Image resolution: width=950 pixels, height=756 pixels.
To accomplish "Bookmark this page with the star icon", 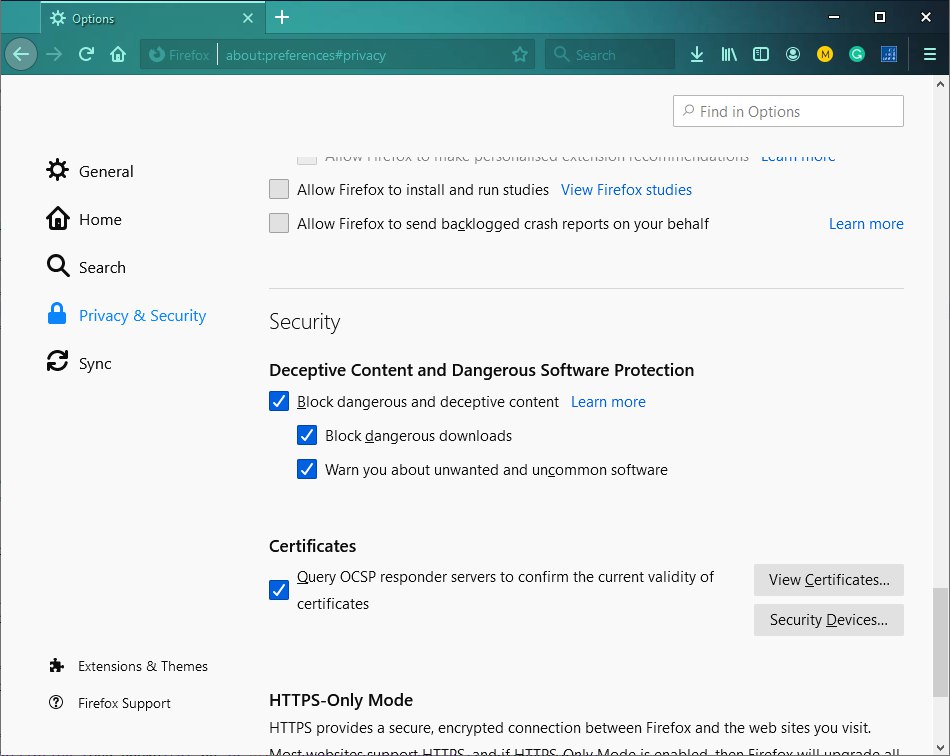I will pyautogui.click(x=519, y=55).
